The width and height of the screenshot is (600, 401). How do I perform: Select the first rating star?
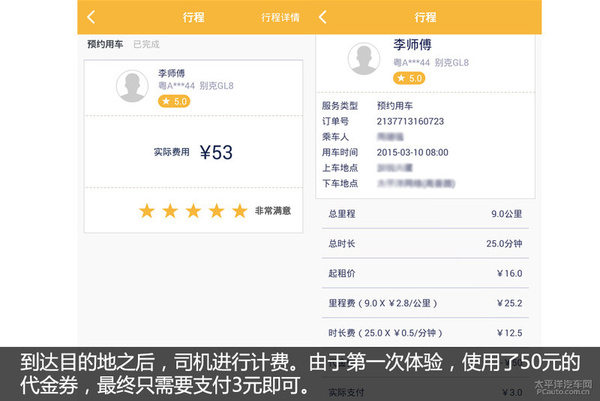(x=148, y=211)
